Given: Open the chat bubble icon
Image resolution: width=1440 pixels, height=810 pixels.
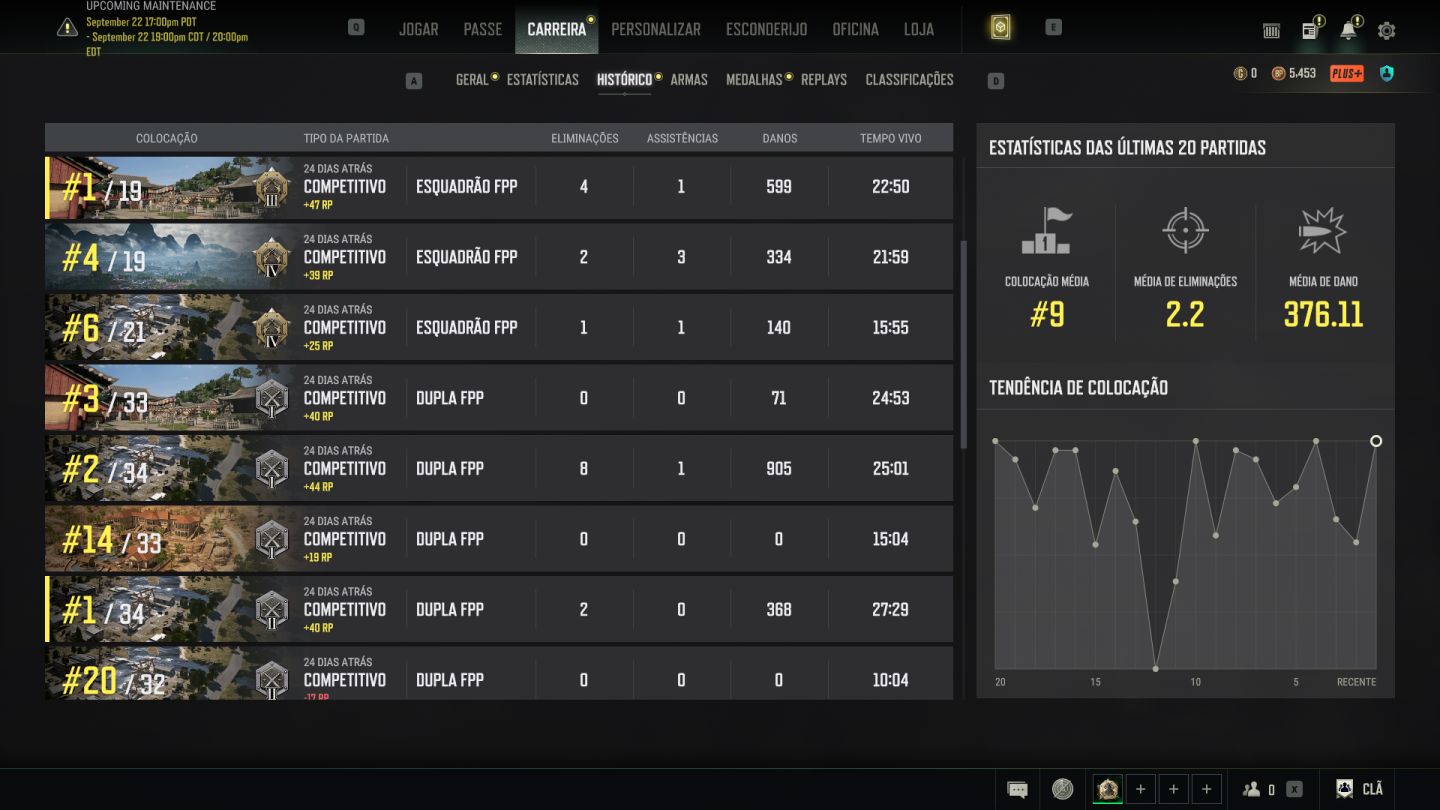Looking at the screenshot, I should click(x=1017, y=789).
